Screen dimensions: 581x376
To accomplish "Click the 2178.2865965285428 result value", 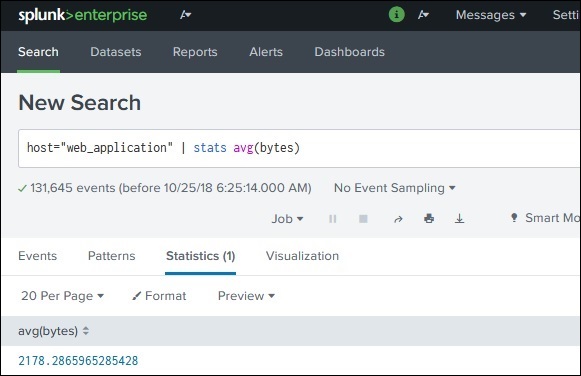I will pyautogui.click(x=78, y=361).
